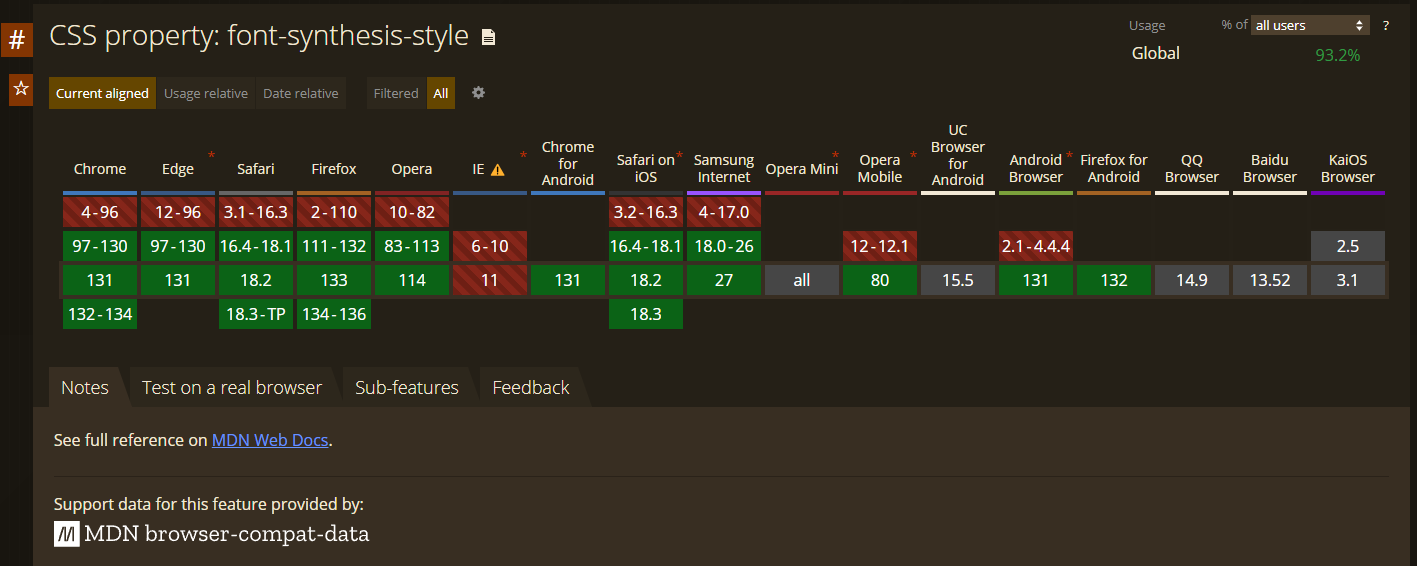Select Chrome 4-96 unsupported cell
Viewport: 1417px width, 566px height.
(100, 212)
